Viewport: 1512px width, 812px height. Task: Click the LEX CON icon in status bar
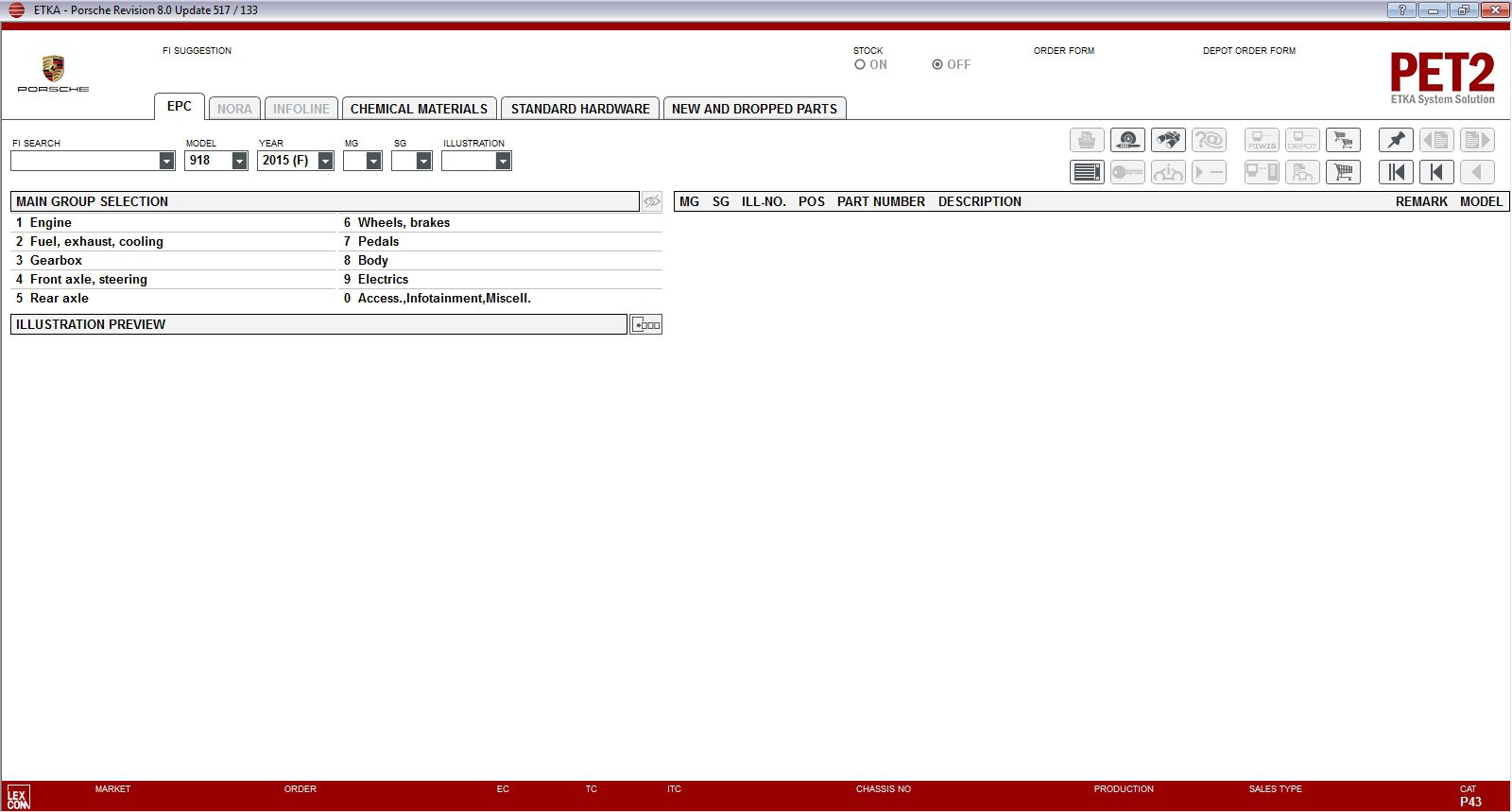tap(18, 797)
